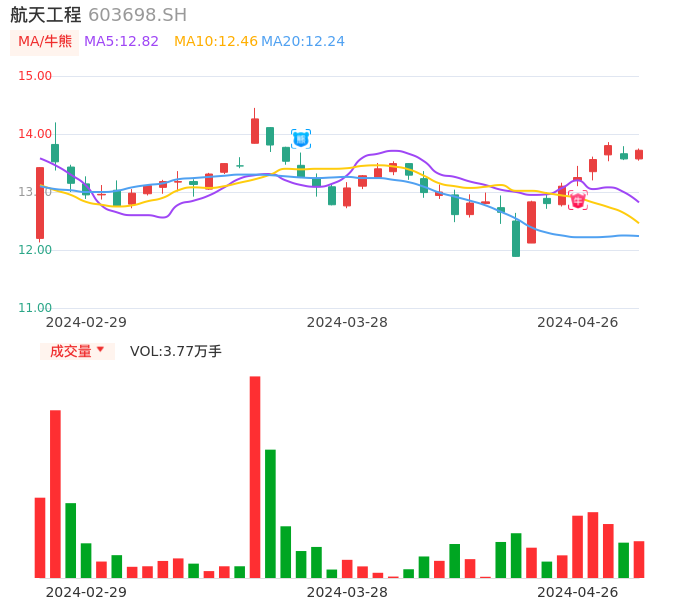The height and width of the screenshot is (606, 686).
Task: Click the stock code 603698.SH
Action: point(137,15)
